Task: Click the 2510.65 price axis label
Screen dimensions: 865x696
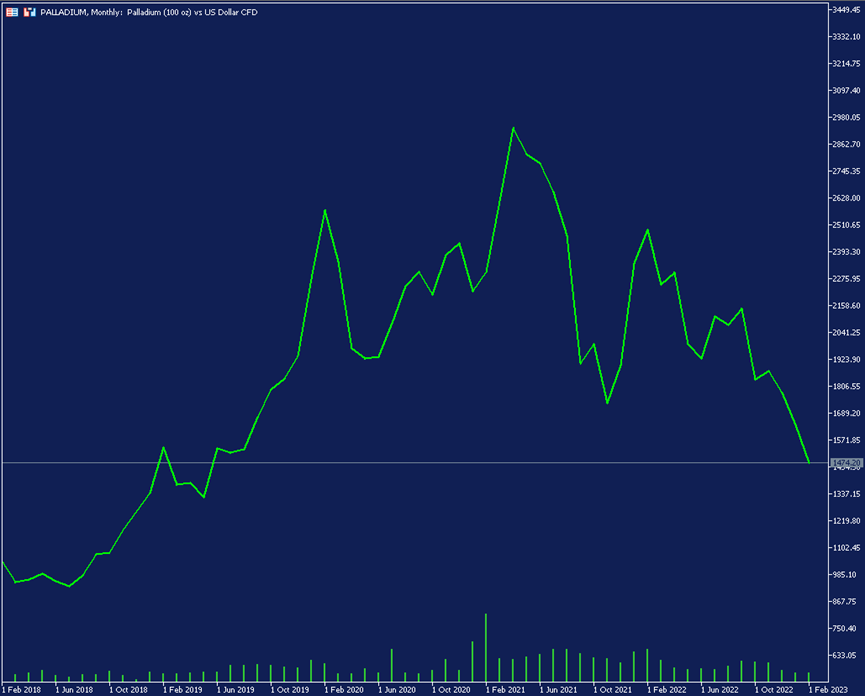Action: [846, 225]
